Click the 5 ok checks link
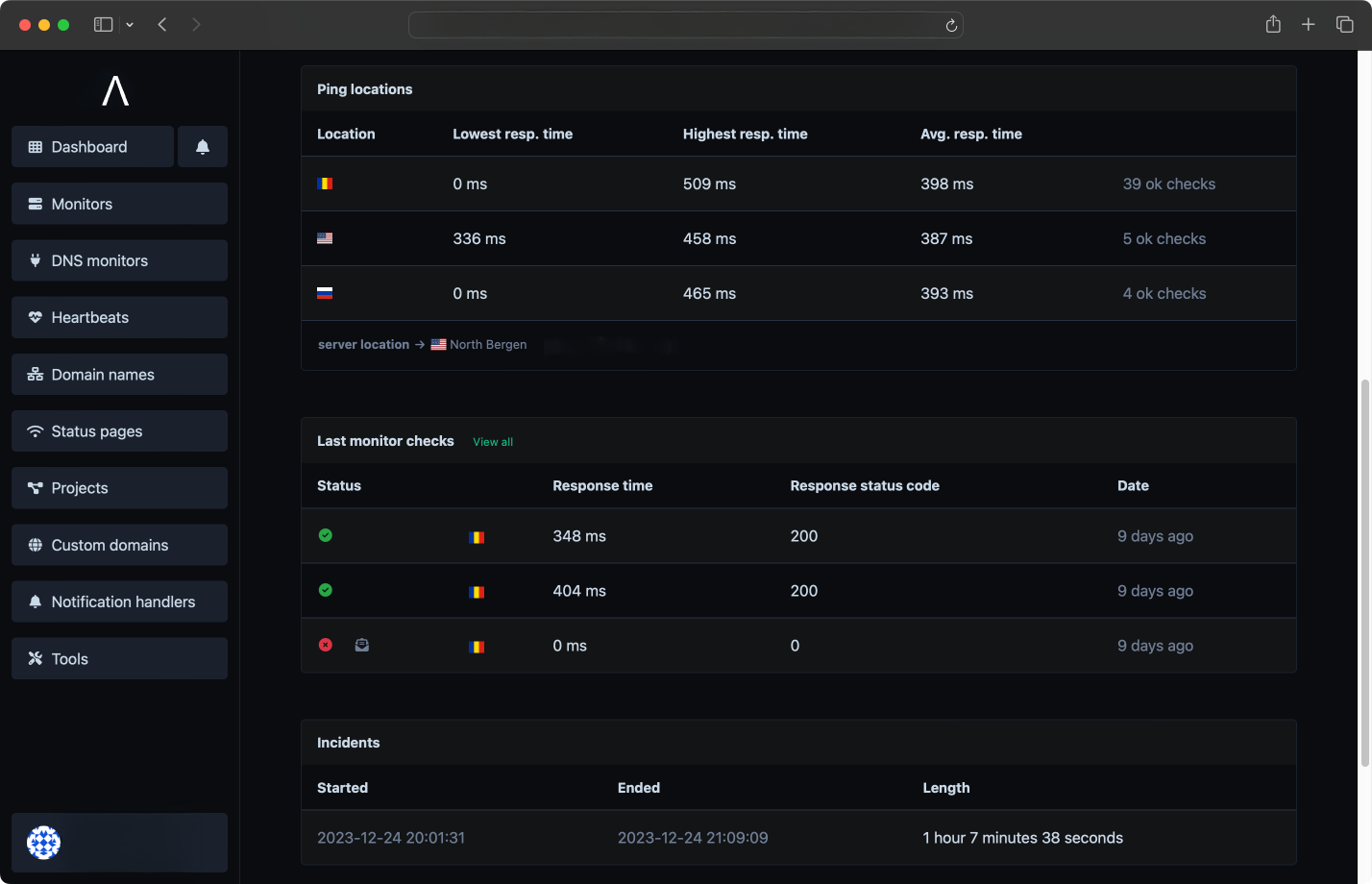1372x884 pixels. (1164, 238)
